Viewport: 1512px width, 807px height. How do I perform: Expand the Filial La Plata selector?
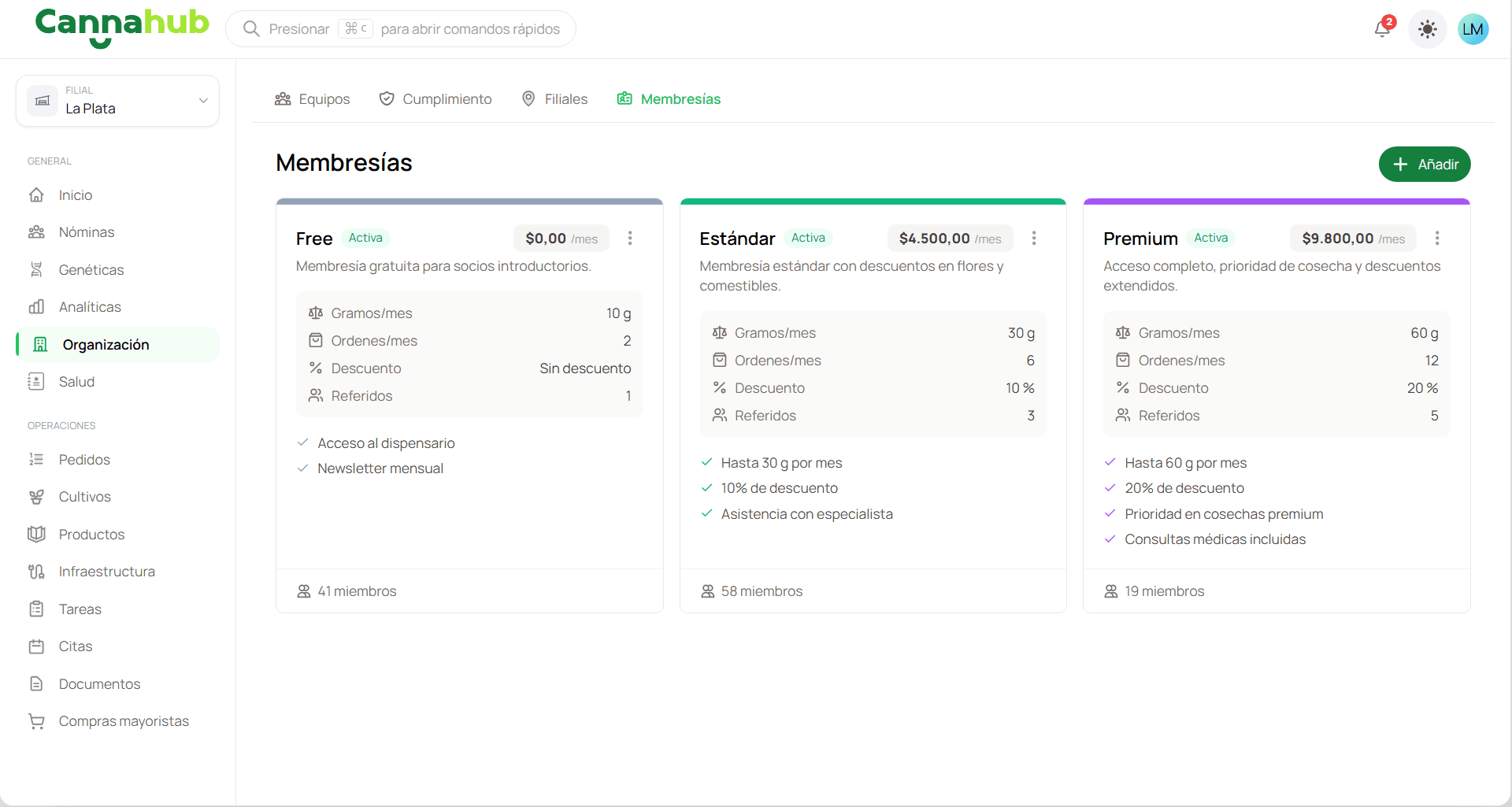coord(117,101)
